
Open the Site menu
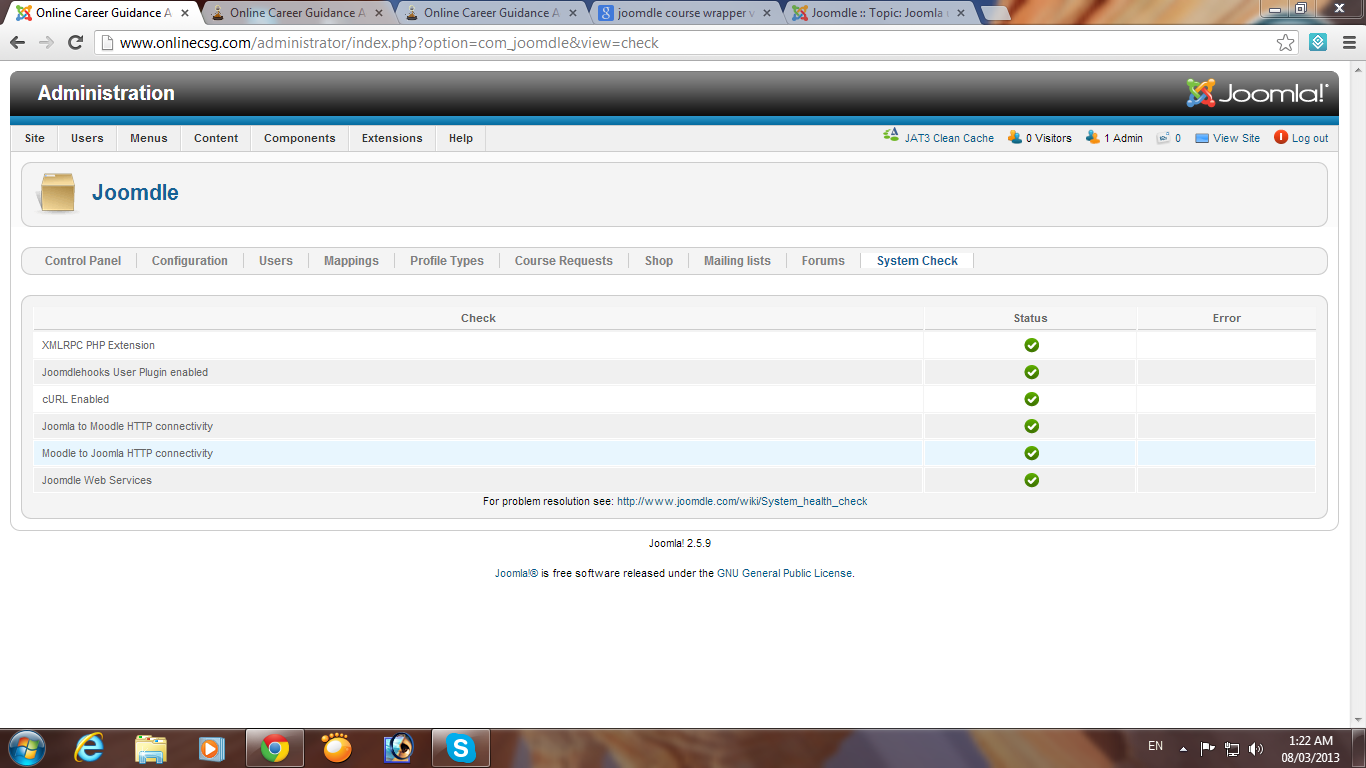tap(35, 138)
